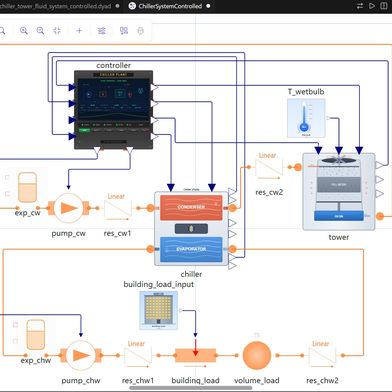Click the fit-to-view collapse icon
Screen dimensions: 392x392
[57, 31]
